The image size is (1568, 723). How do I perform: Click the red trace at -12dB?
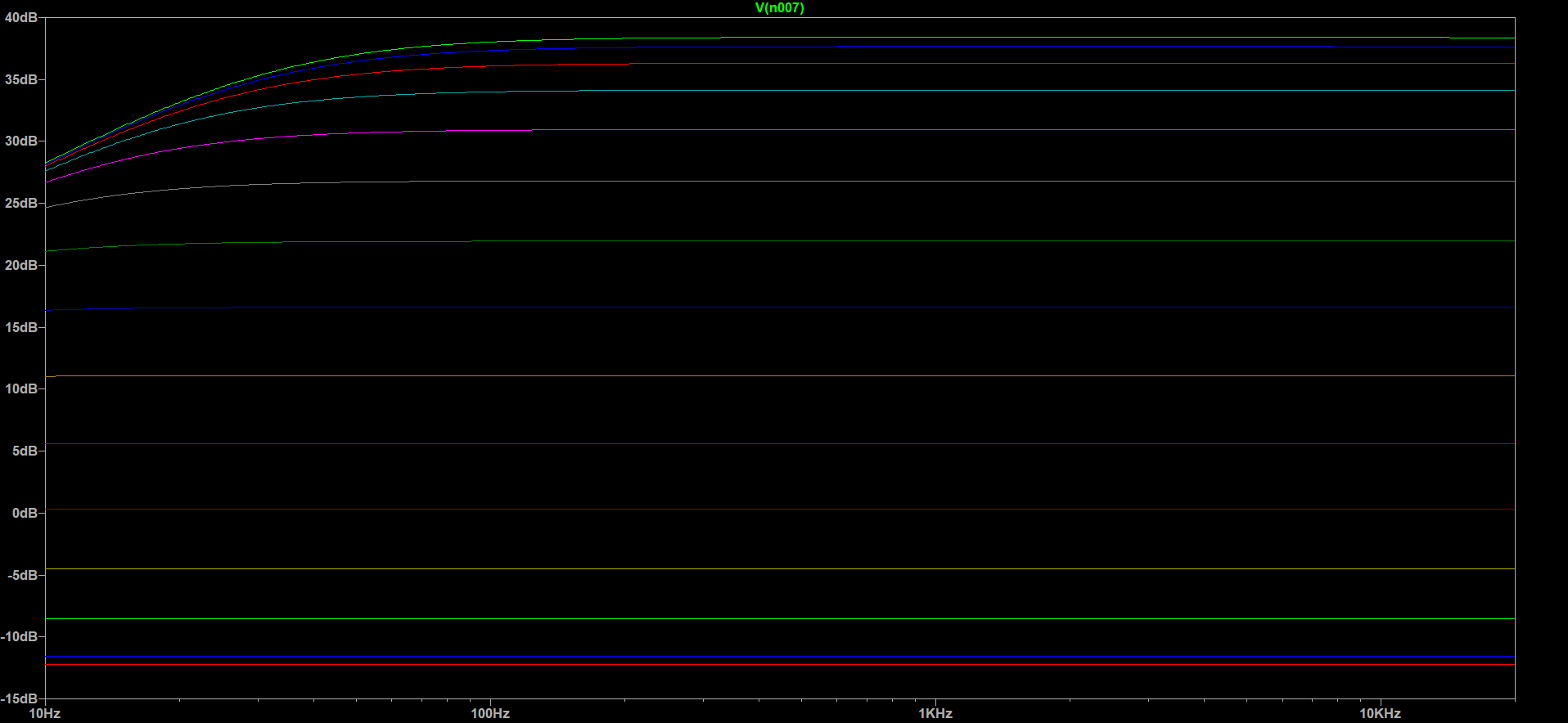tap(780, 665)
